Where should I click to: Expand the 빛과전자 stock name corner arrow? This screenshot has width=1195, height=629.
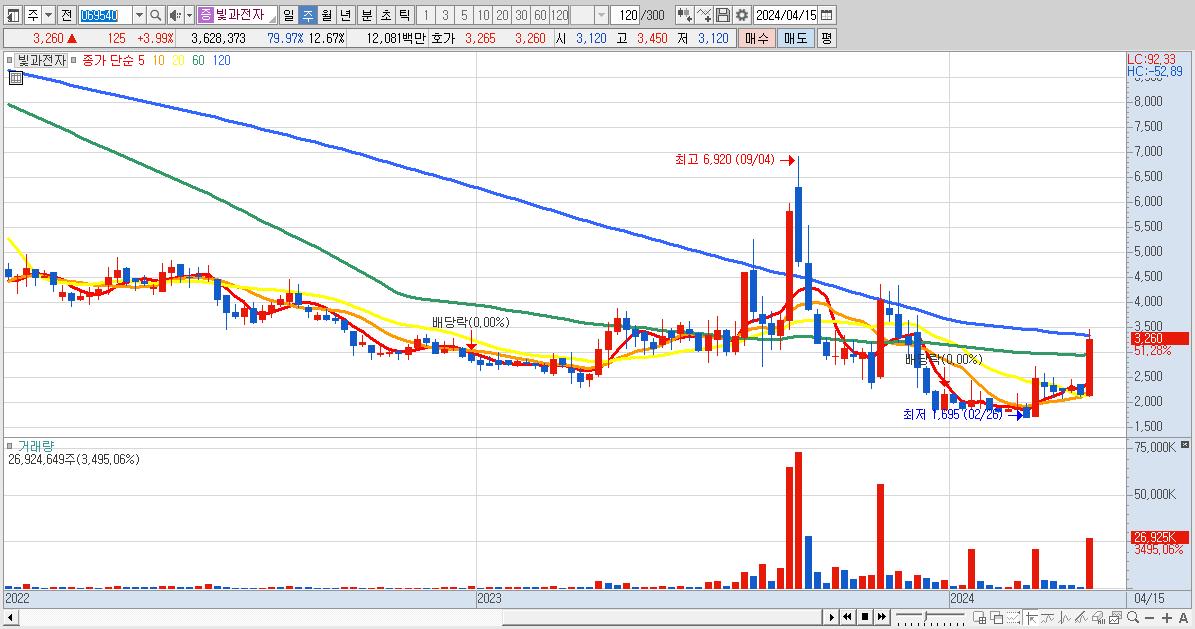click(272, 19)
